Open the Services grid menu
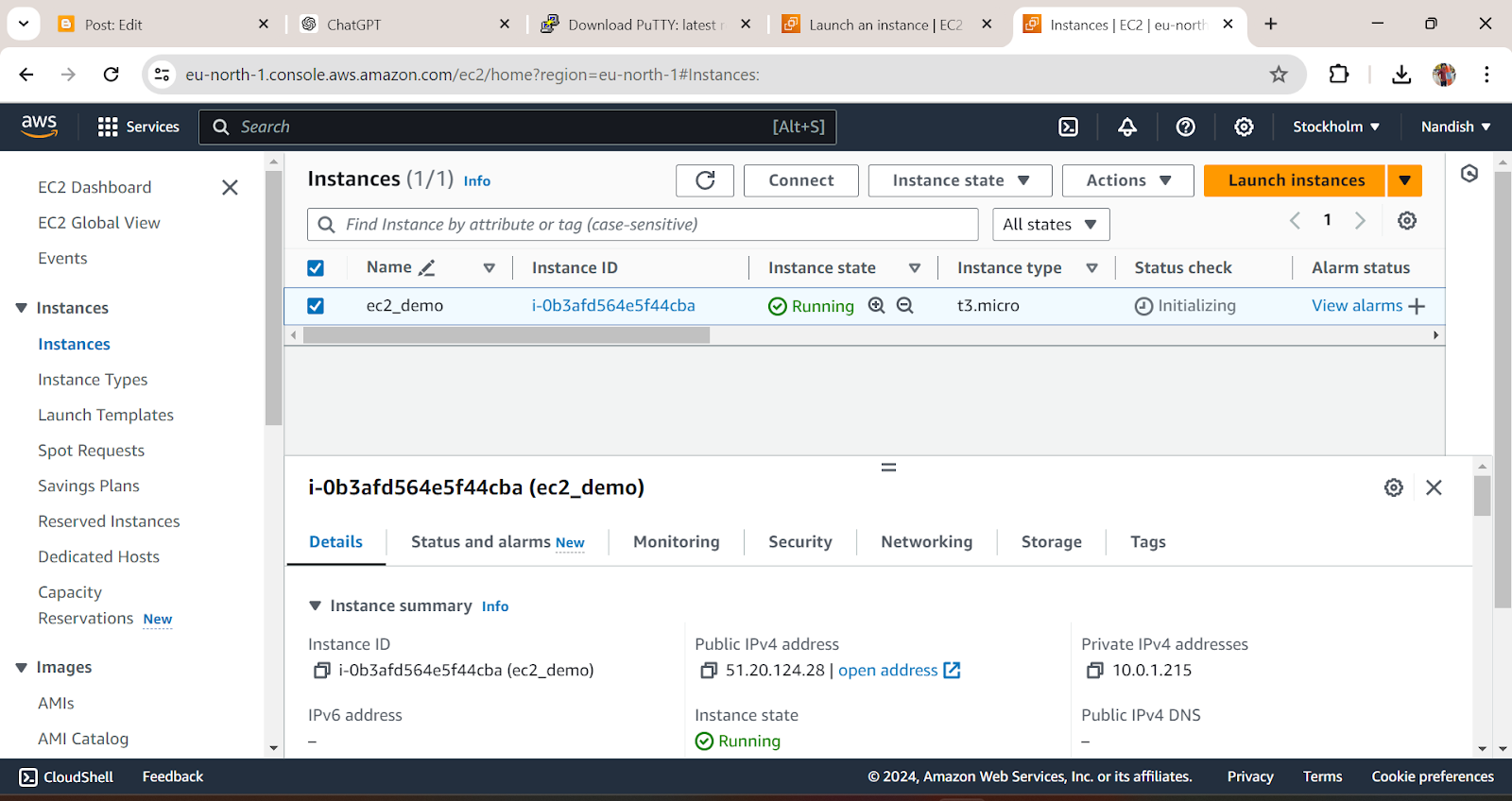The image size is (1512, 801). [138, 127]
